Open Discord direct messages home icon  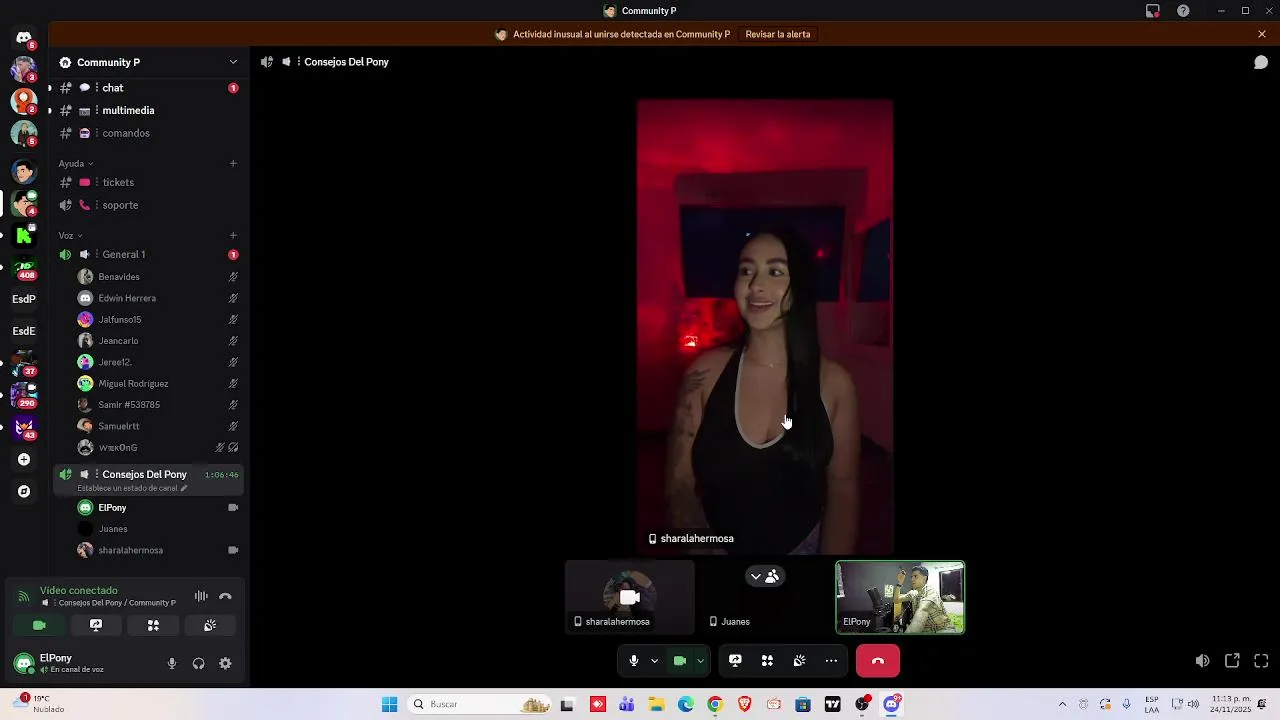(24, 38)
